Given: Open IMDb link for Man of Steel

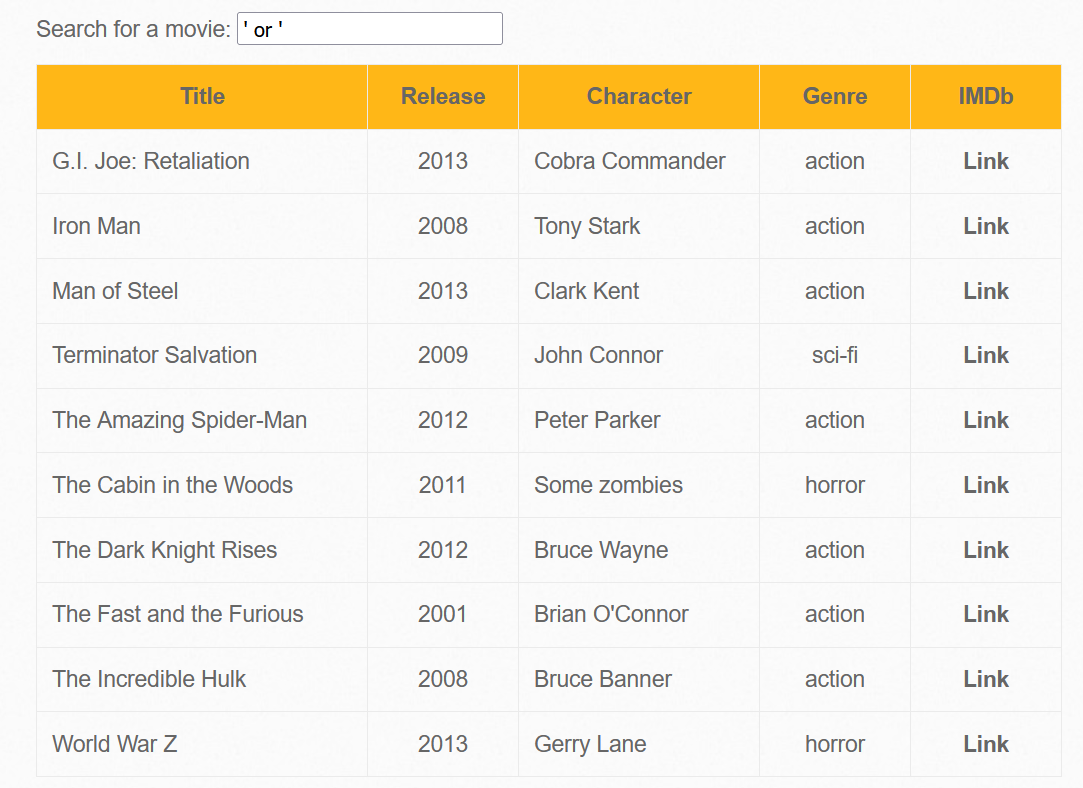Looking at the screenshot, I should click(x=986, y=291).
